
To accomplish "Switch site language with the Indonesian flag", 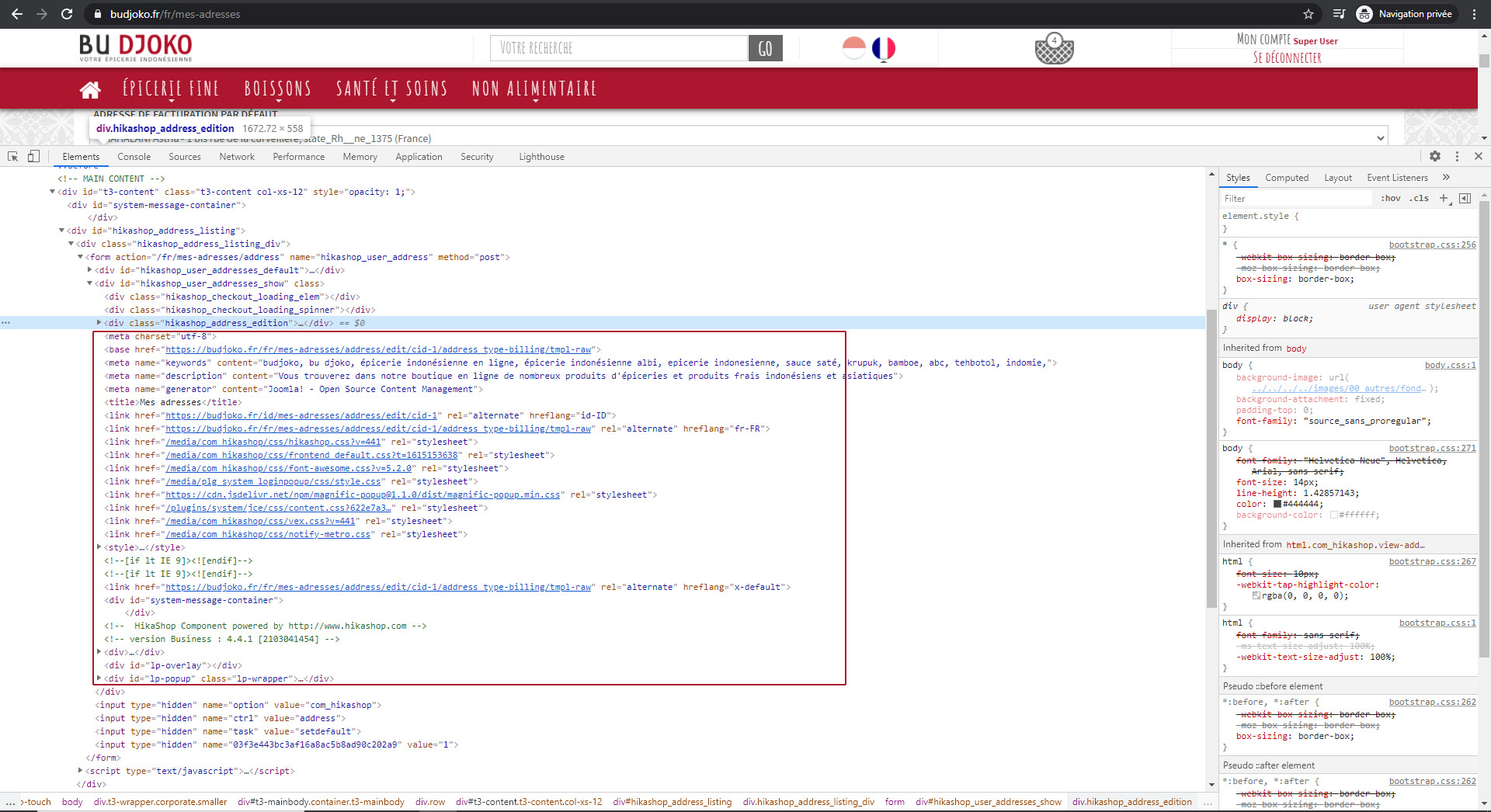I will click(853, 48).
